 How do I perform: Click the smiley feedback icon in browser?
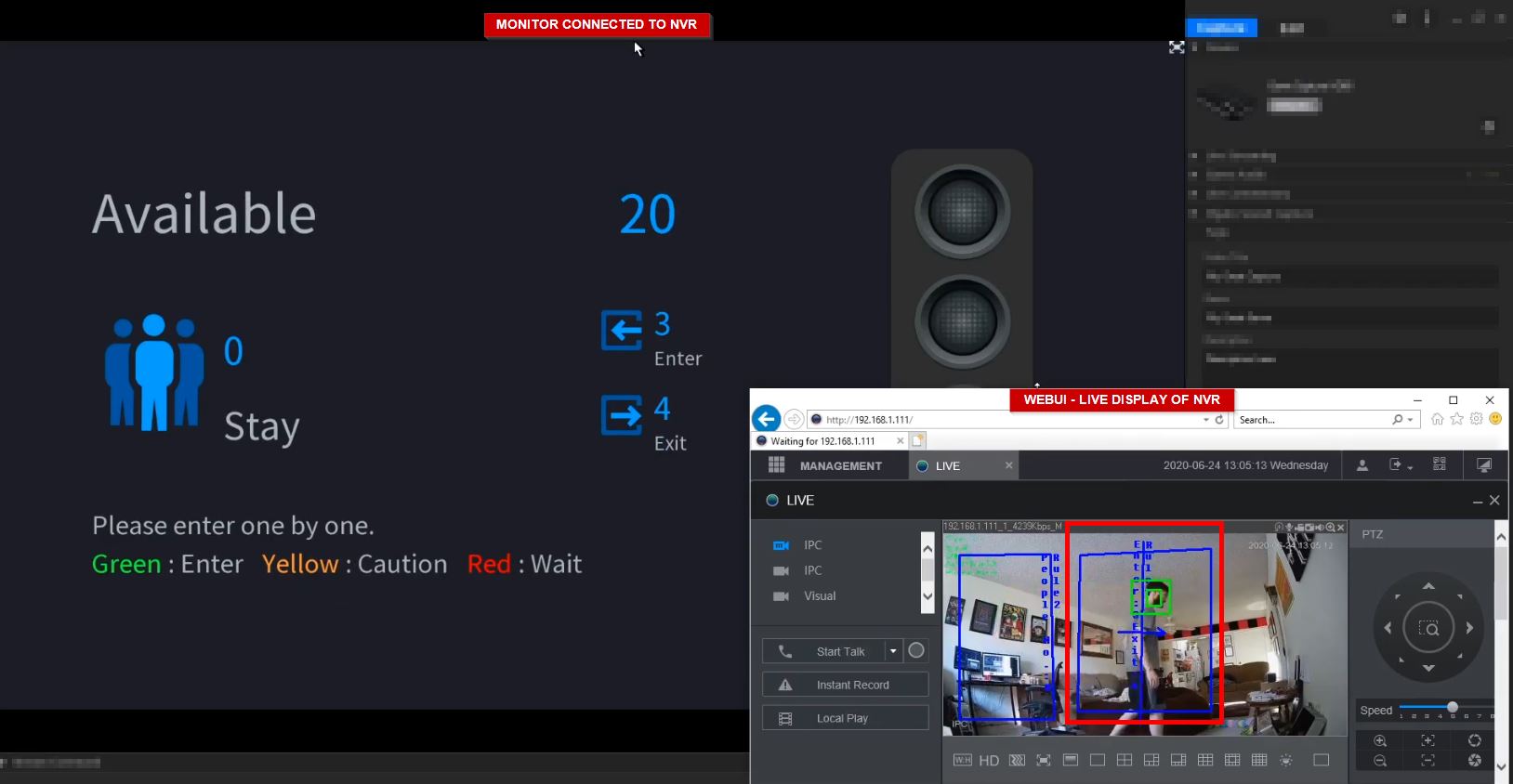[1495, 419]
